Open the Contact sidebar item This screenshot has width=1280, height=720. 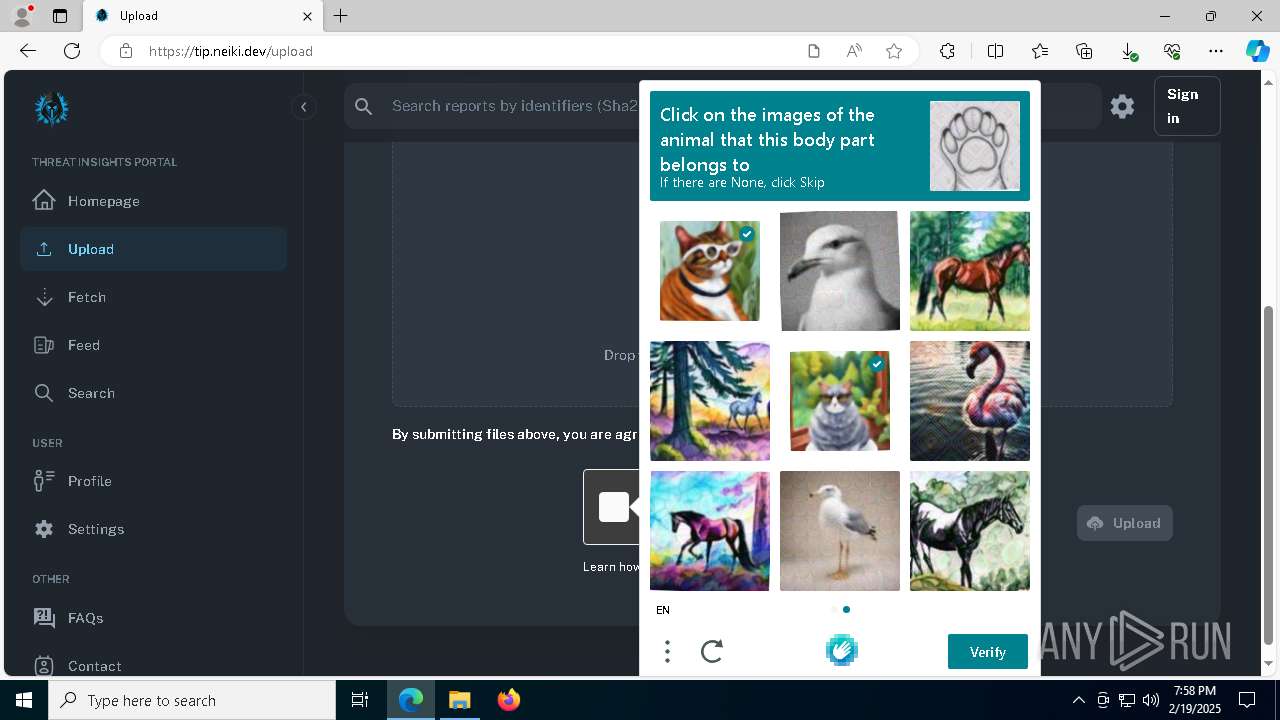153,666
